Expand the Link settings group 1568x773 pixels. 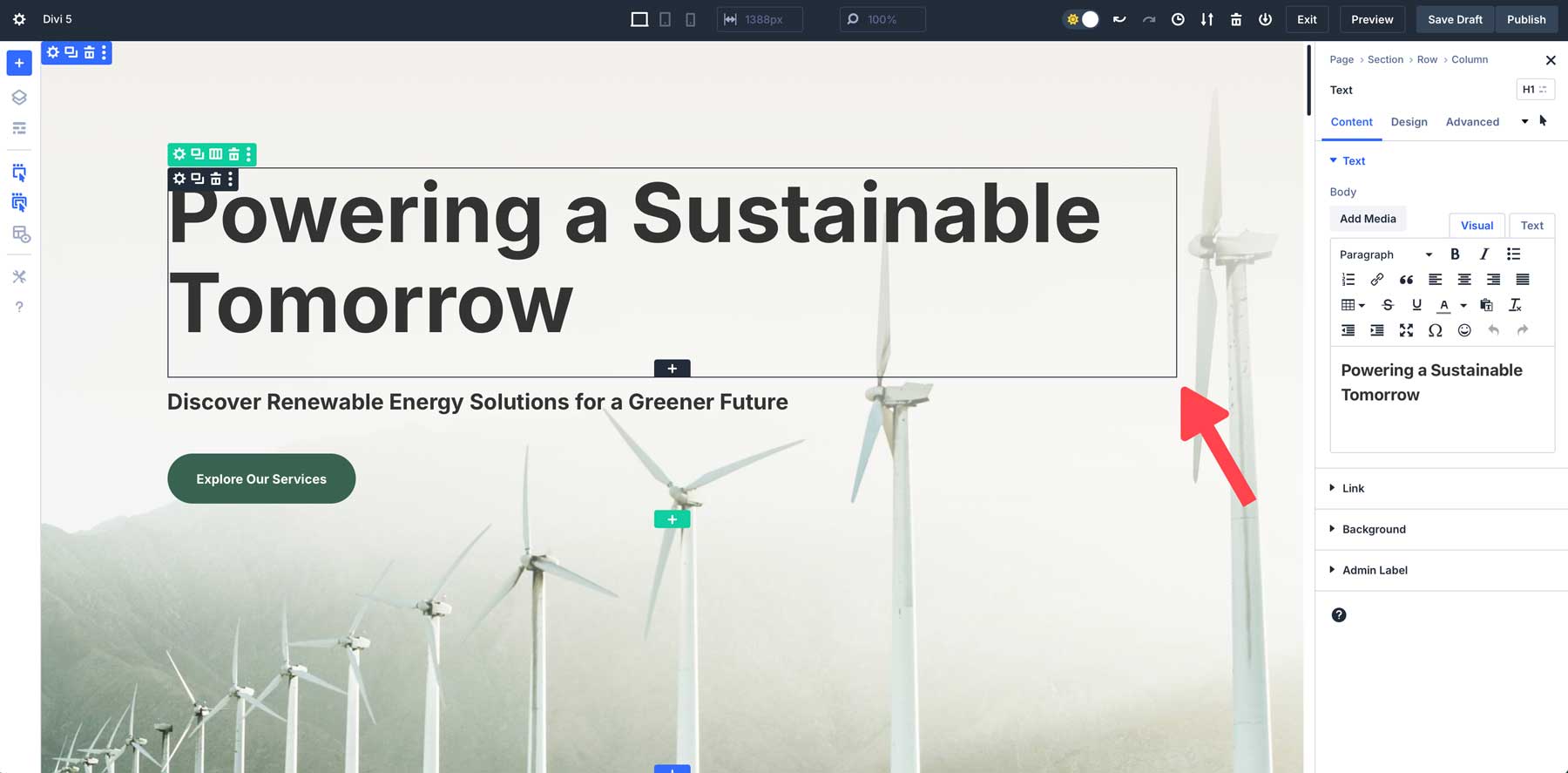coord(1353,488)
